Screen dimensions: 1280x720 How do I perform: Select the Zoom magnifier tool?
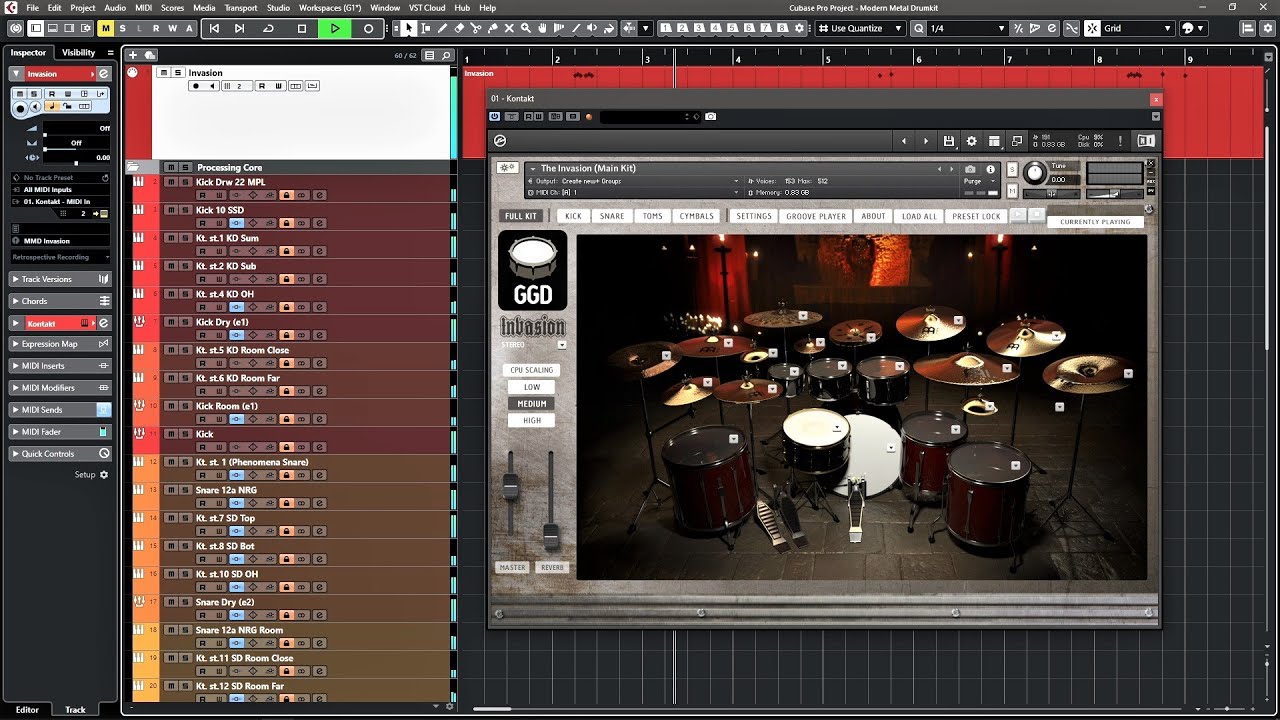click(x=526, y=28)
